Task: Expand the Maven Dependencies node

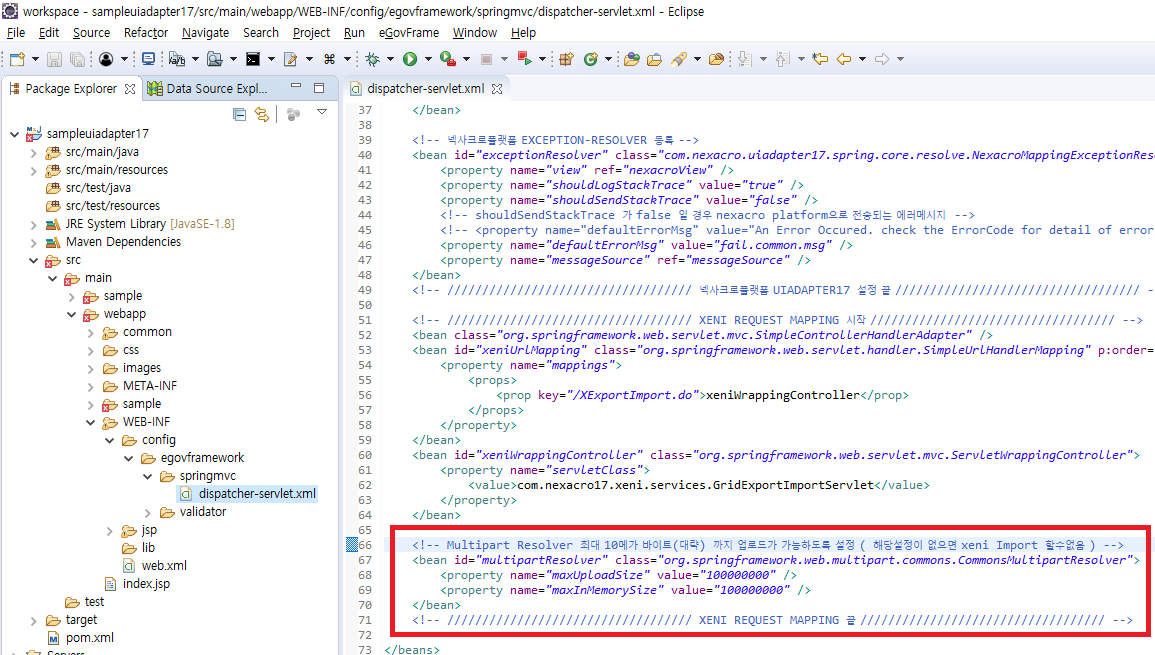Action: pos(33,242)
